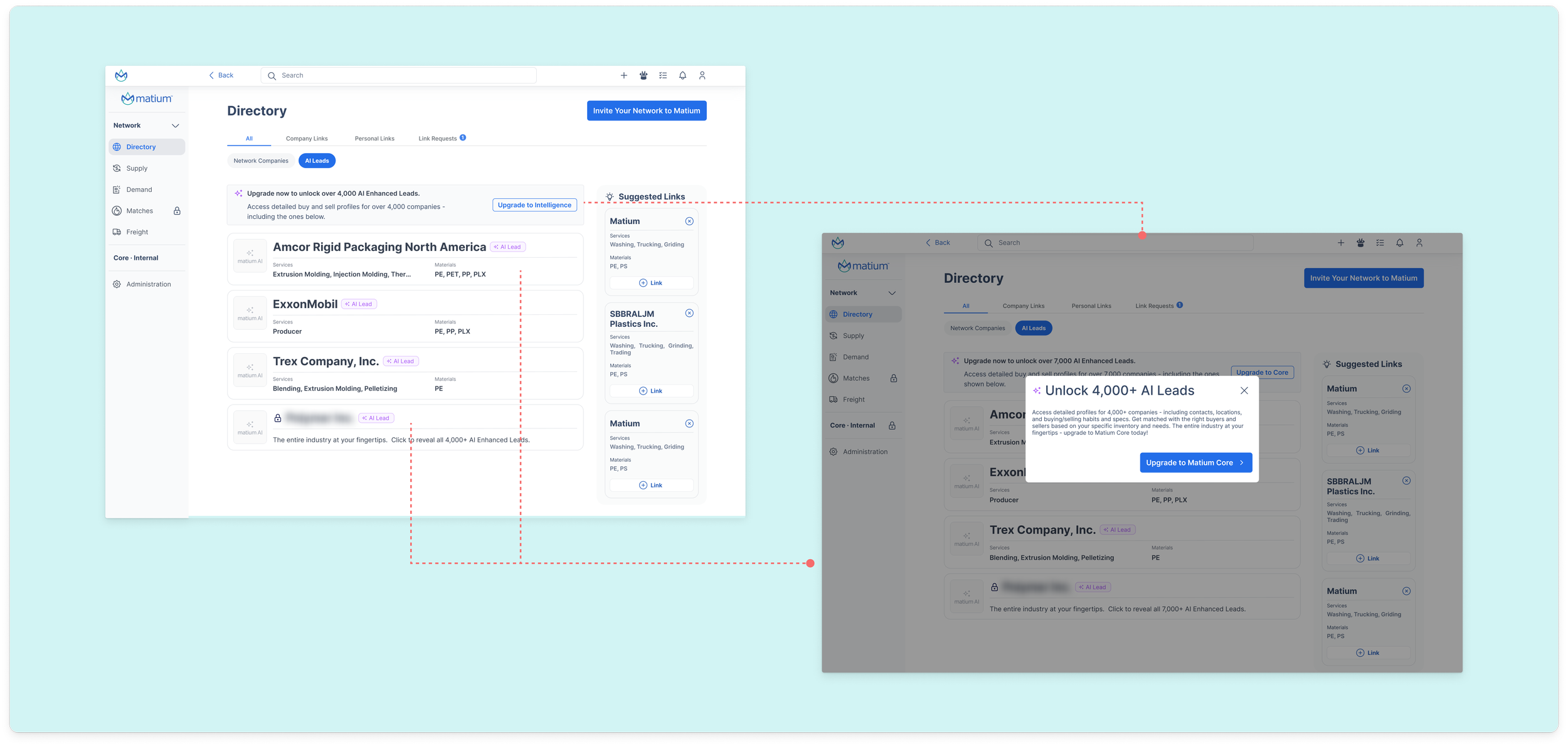Close the Unlock 4,000+ AI Leads dialog

click(x=1244, y=390)
